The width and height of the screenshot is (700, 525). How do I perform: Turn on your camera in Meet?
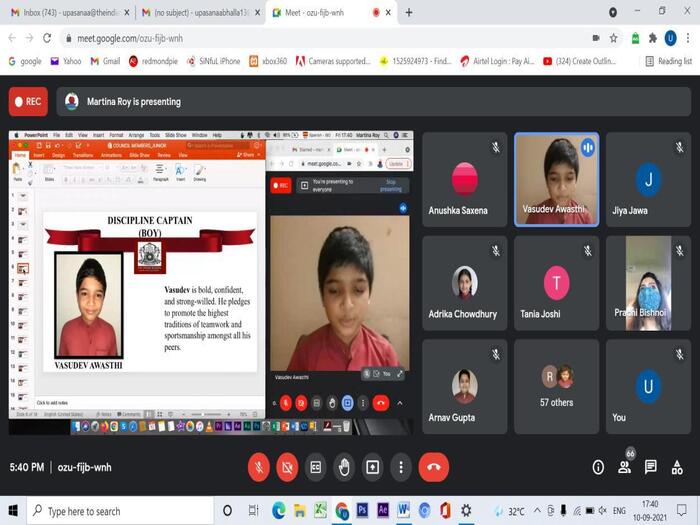287,467
